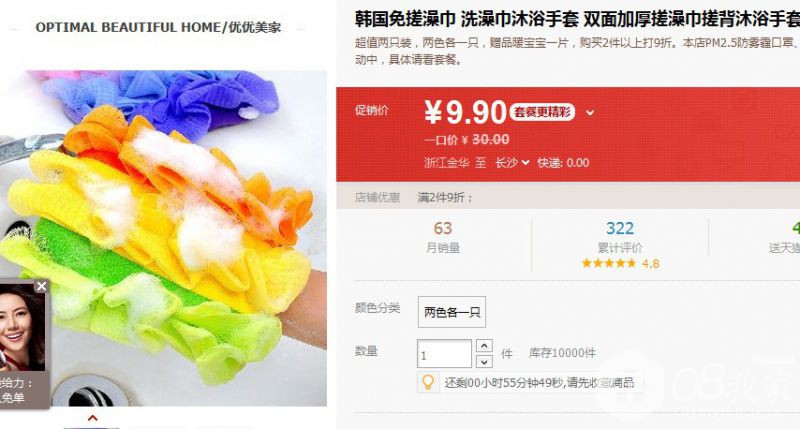
Task: Expand the 套餐更精彩 price dropdown arrow
Action: click(590, 113)
